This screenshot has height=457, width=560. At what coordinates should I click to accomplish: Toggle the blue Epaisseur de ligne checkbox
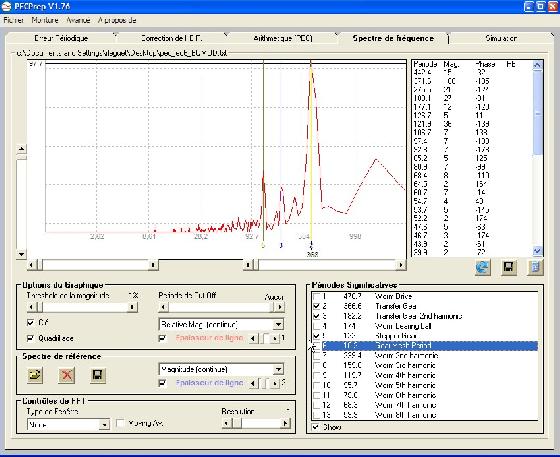[162, 383]
